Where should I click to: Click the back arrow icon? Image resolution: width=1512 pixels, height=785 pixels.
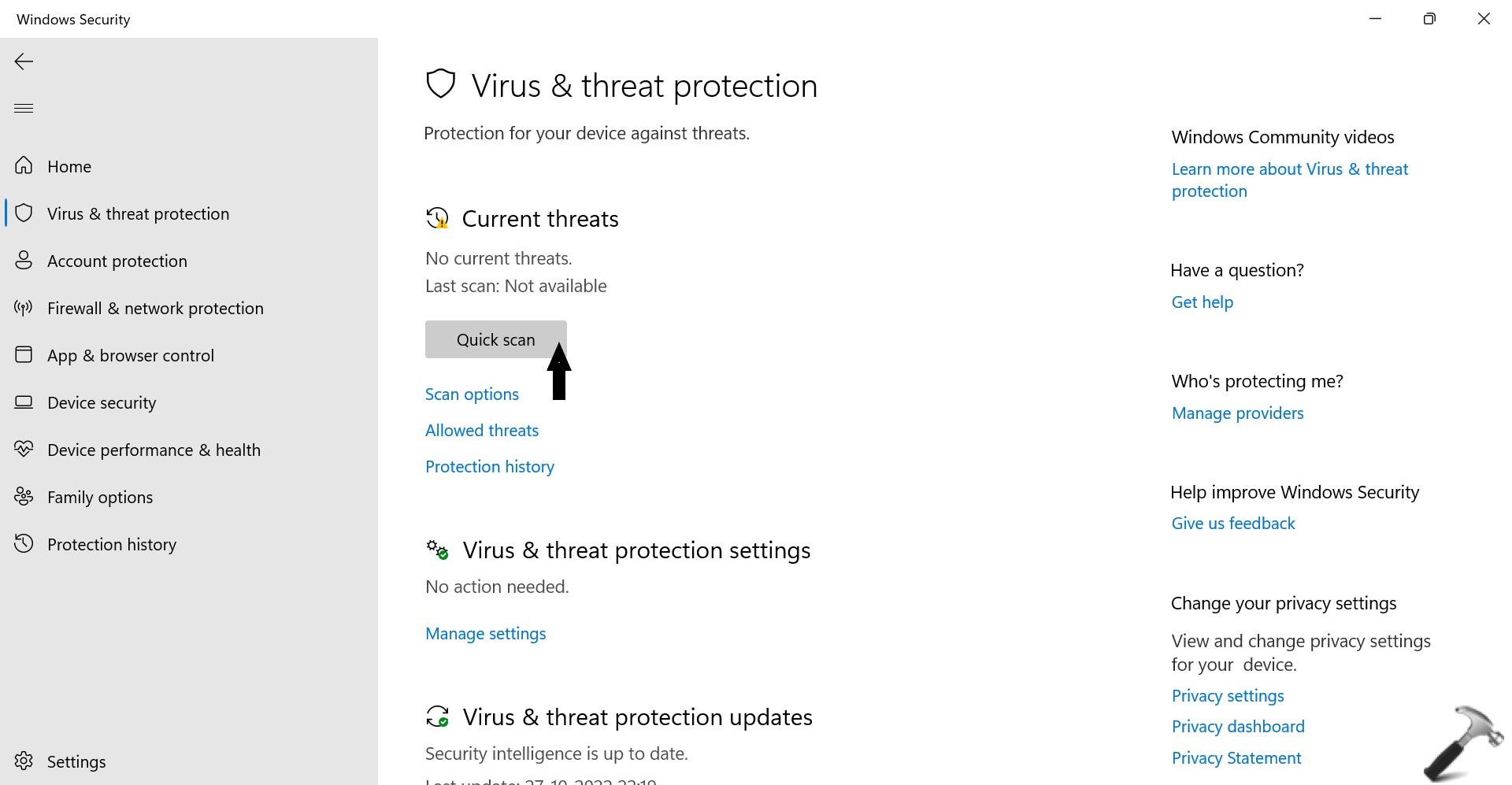tap(24, 61)
